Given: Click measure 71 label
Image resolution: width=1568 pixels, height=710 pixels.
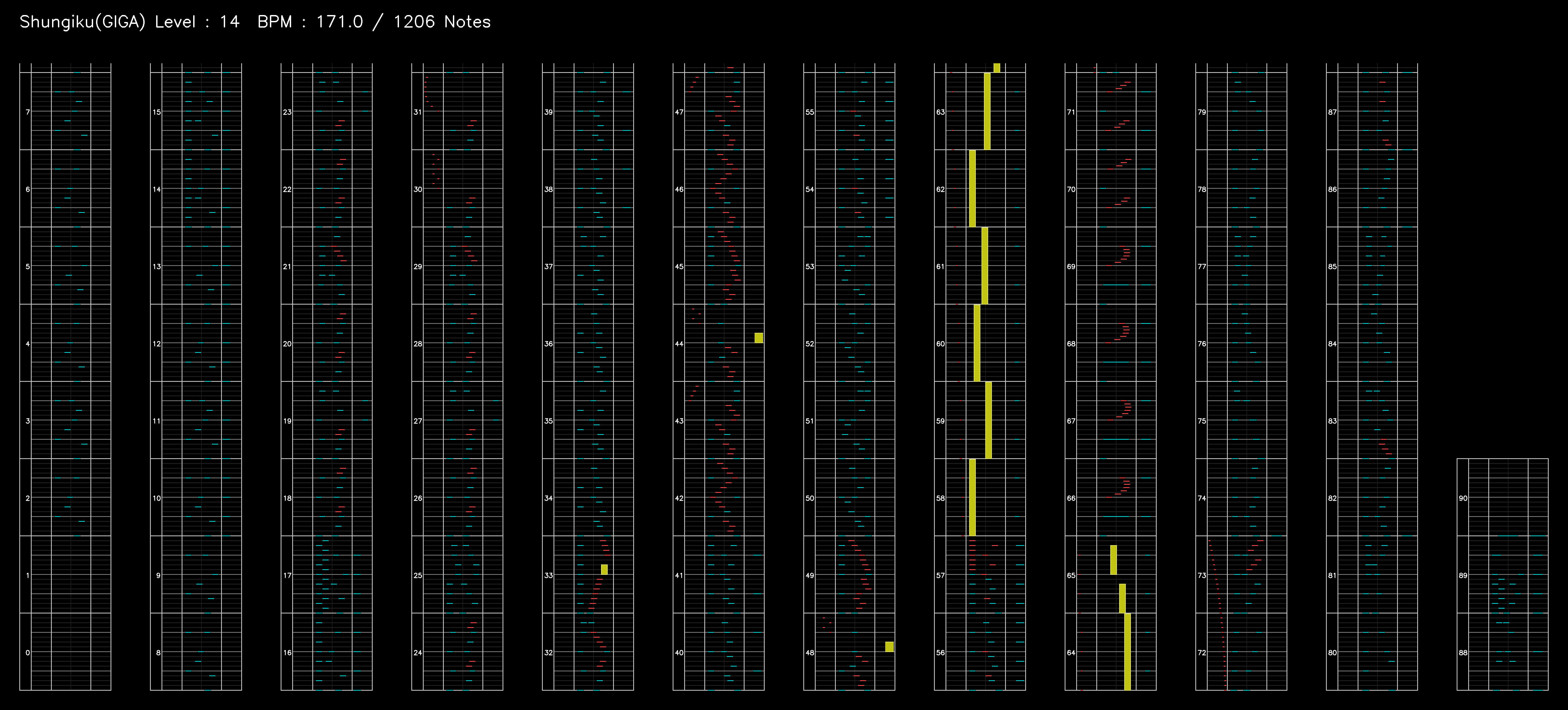Looking at the screenshot, I should 1071,112.
